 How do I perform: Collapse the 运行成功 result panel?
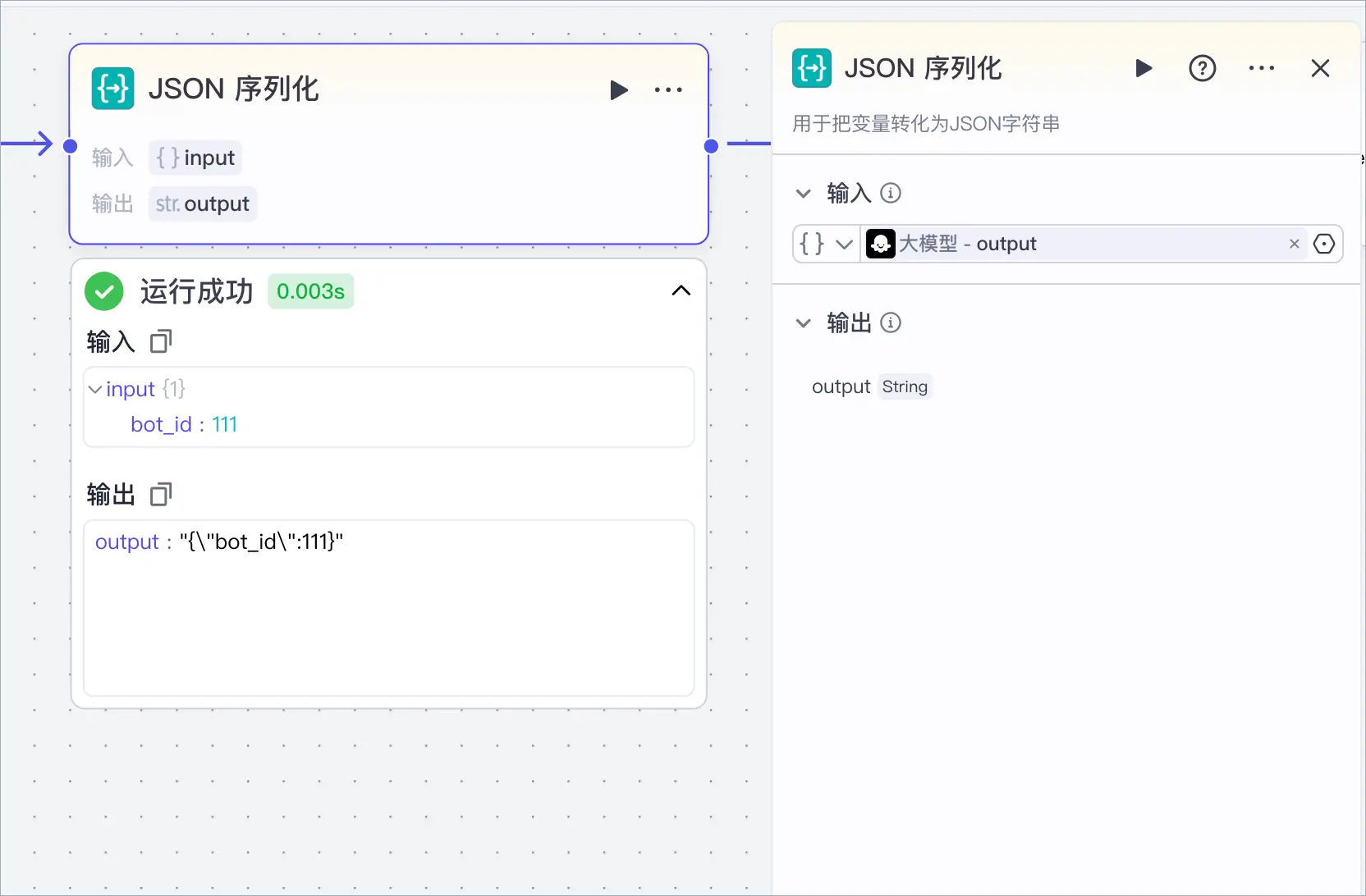click(681, 290)
